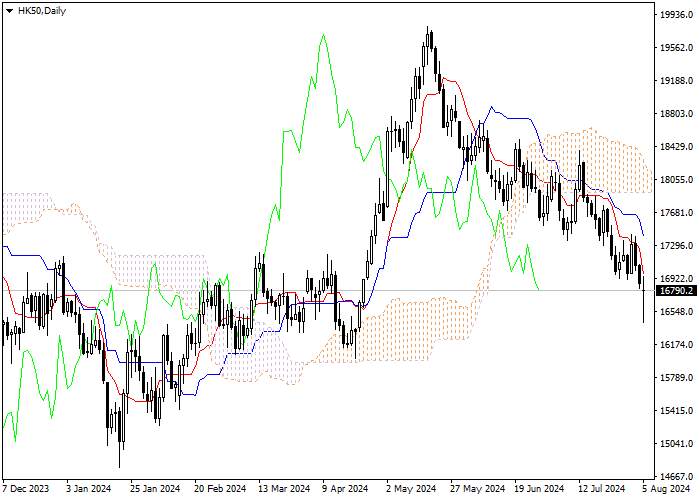This screenshot has height=500, width=700.
Task: Click the 18429.0 price axis label
Action: coord(676,147)
